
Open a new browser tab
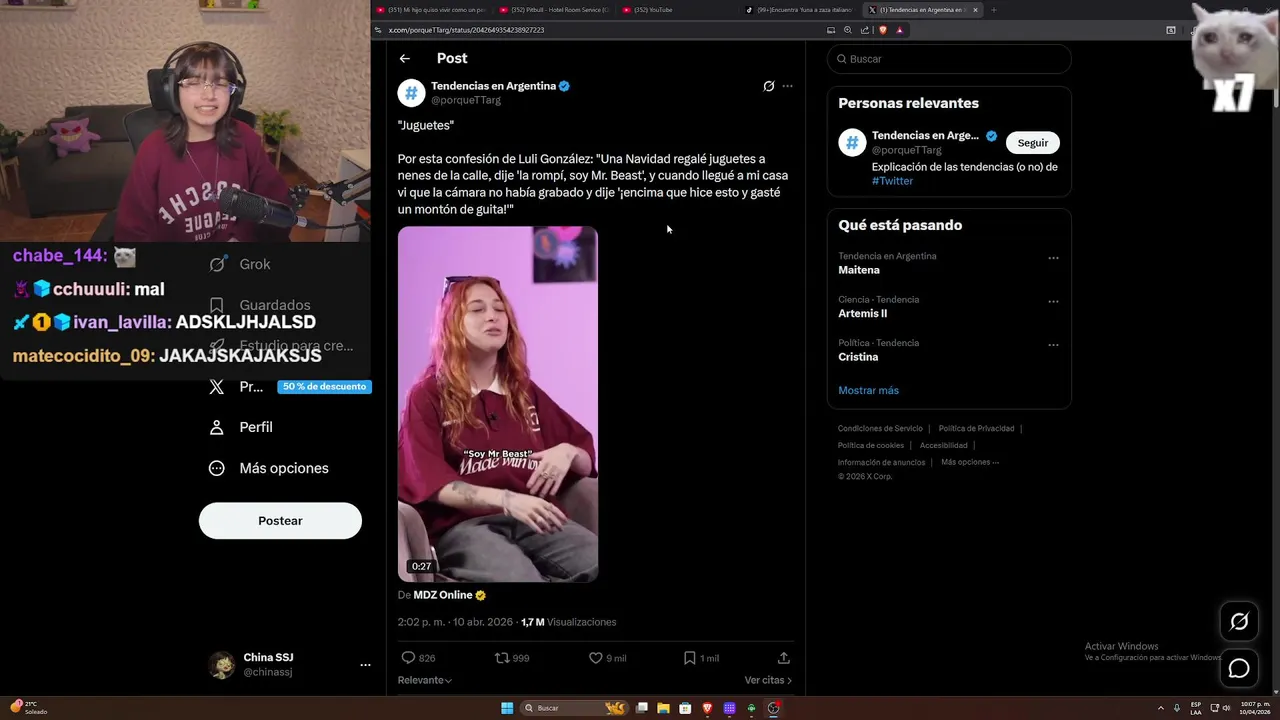click(x=993, y=10)
